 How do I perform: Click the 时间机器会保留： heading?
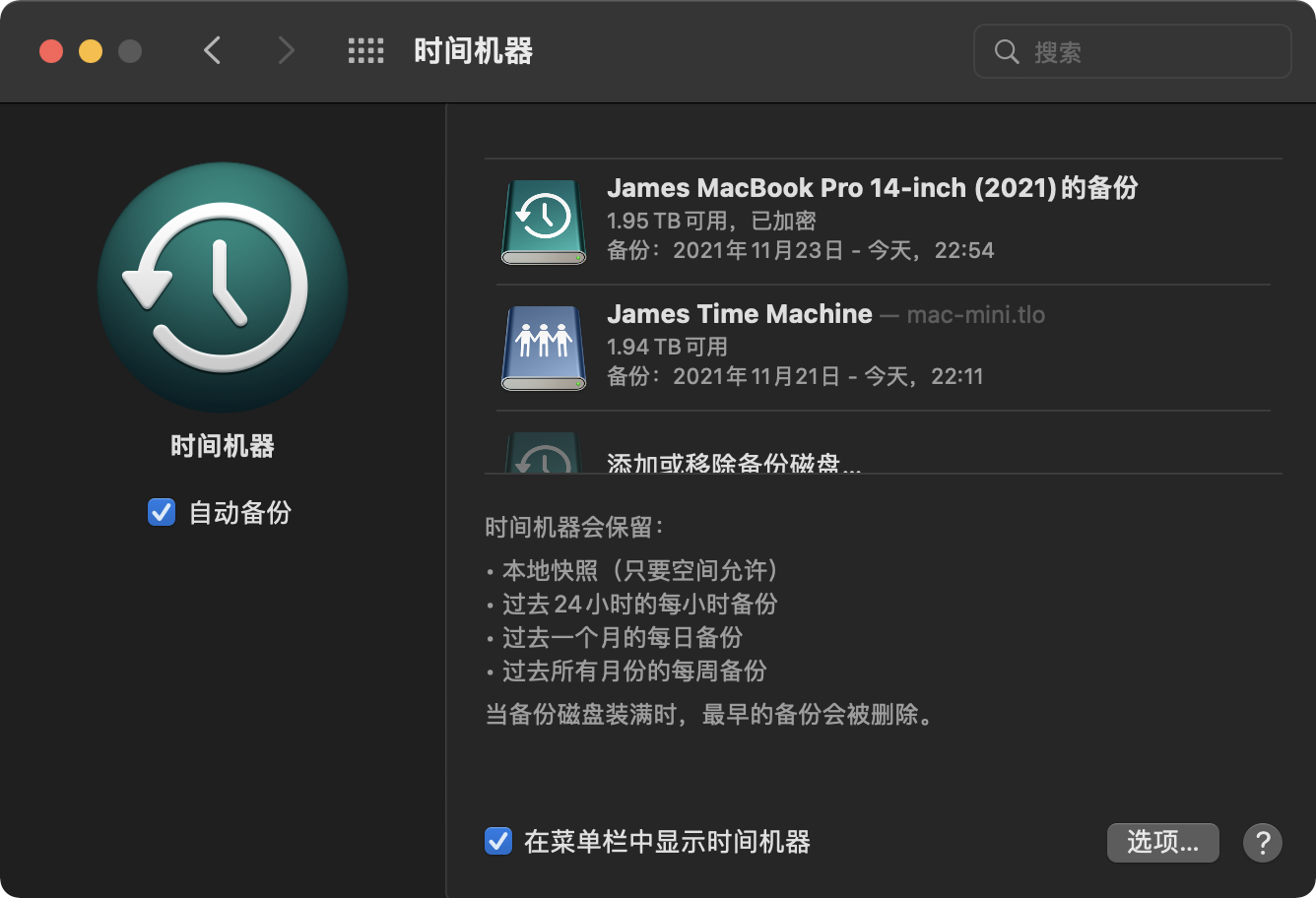coord(574,527)
